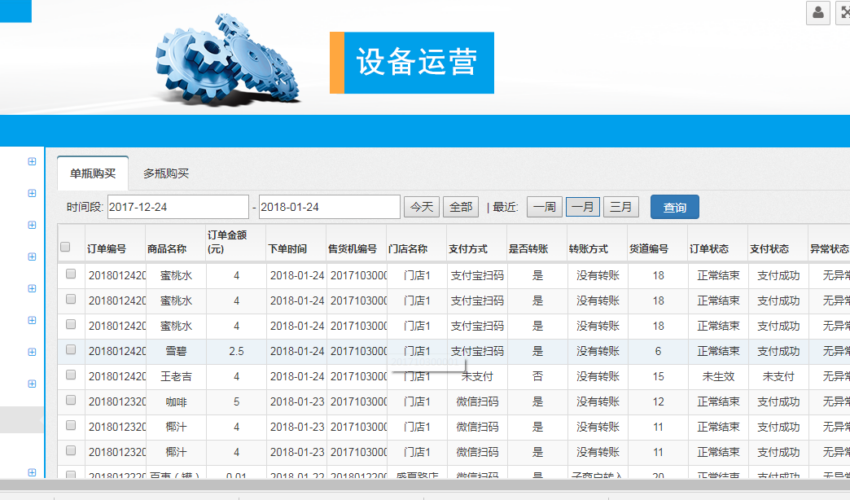Click the 设备运营 title banner
This screenshot has width=850, height=500.
[412, 62]
